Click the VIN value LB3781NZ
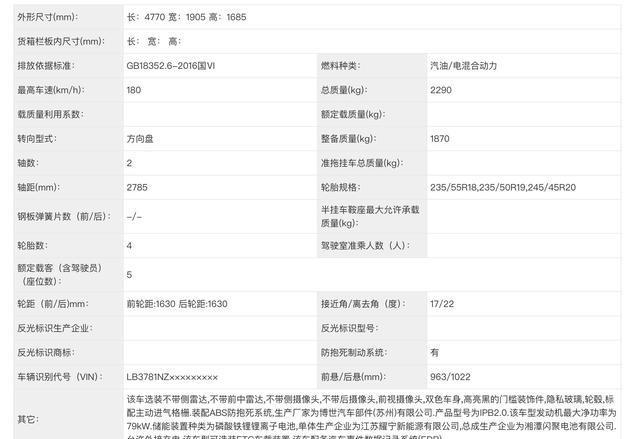This screenshot has width=640, height=439. pyautogui.click(x=171, y=376)
